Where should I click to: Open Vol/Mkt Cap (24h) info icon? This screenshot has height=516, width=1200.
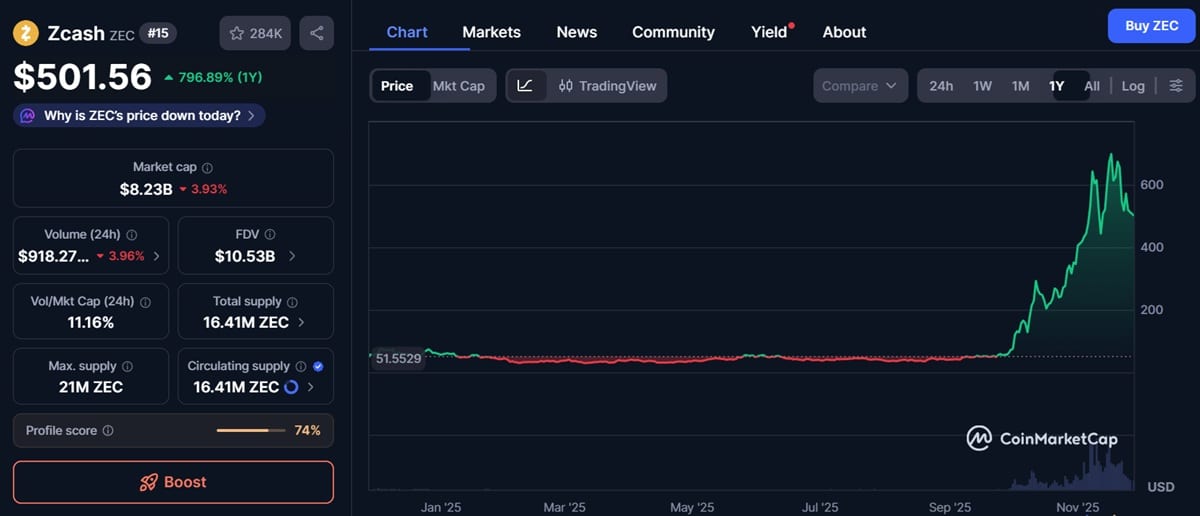[145, 301]
